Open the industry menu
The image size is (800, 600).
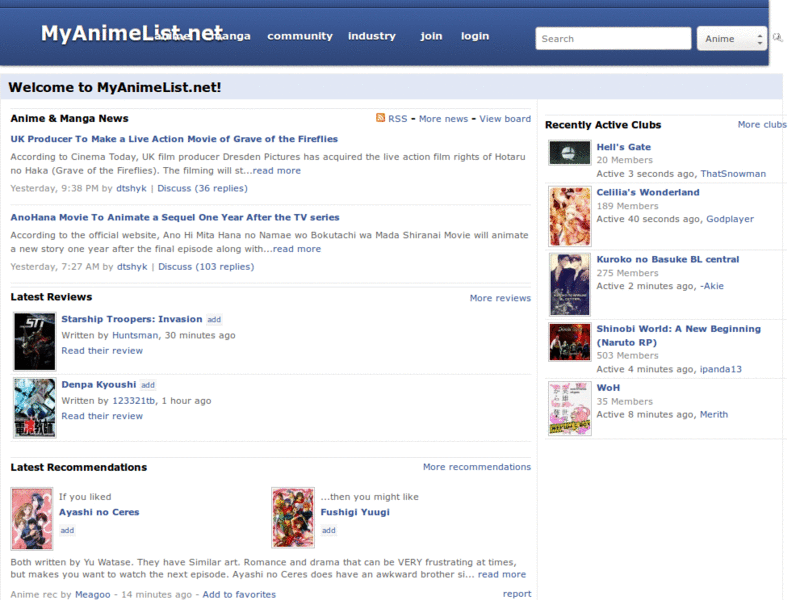(x=371, y=36)
